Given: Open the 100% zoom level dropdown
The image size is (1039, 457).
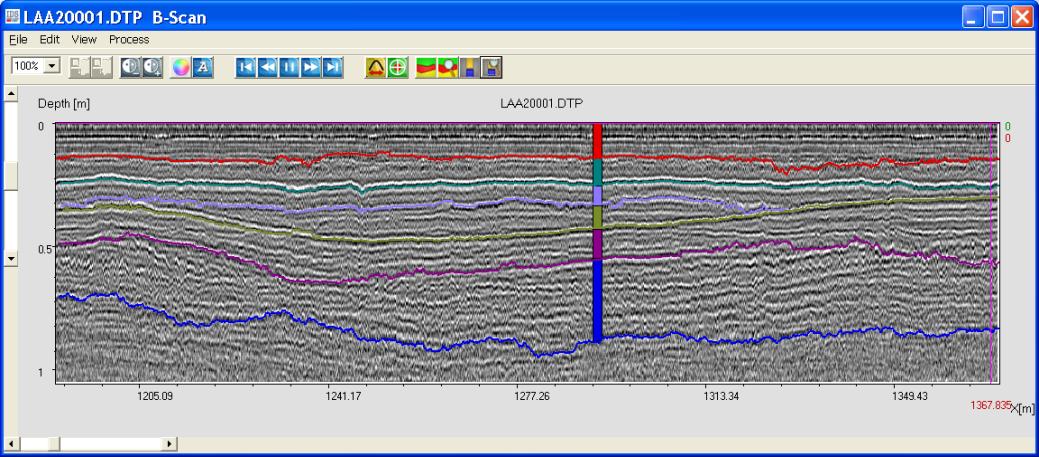Looking at the screenshot, I should point(53,66).
